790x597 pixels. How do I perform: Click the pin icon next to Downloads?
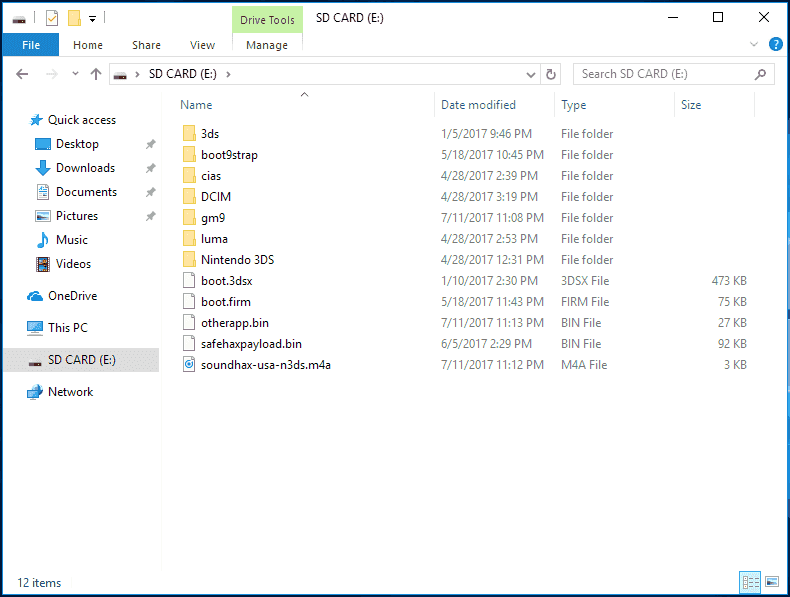(x=150, y=168)
